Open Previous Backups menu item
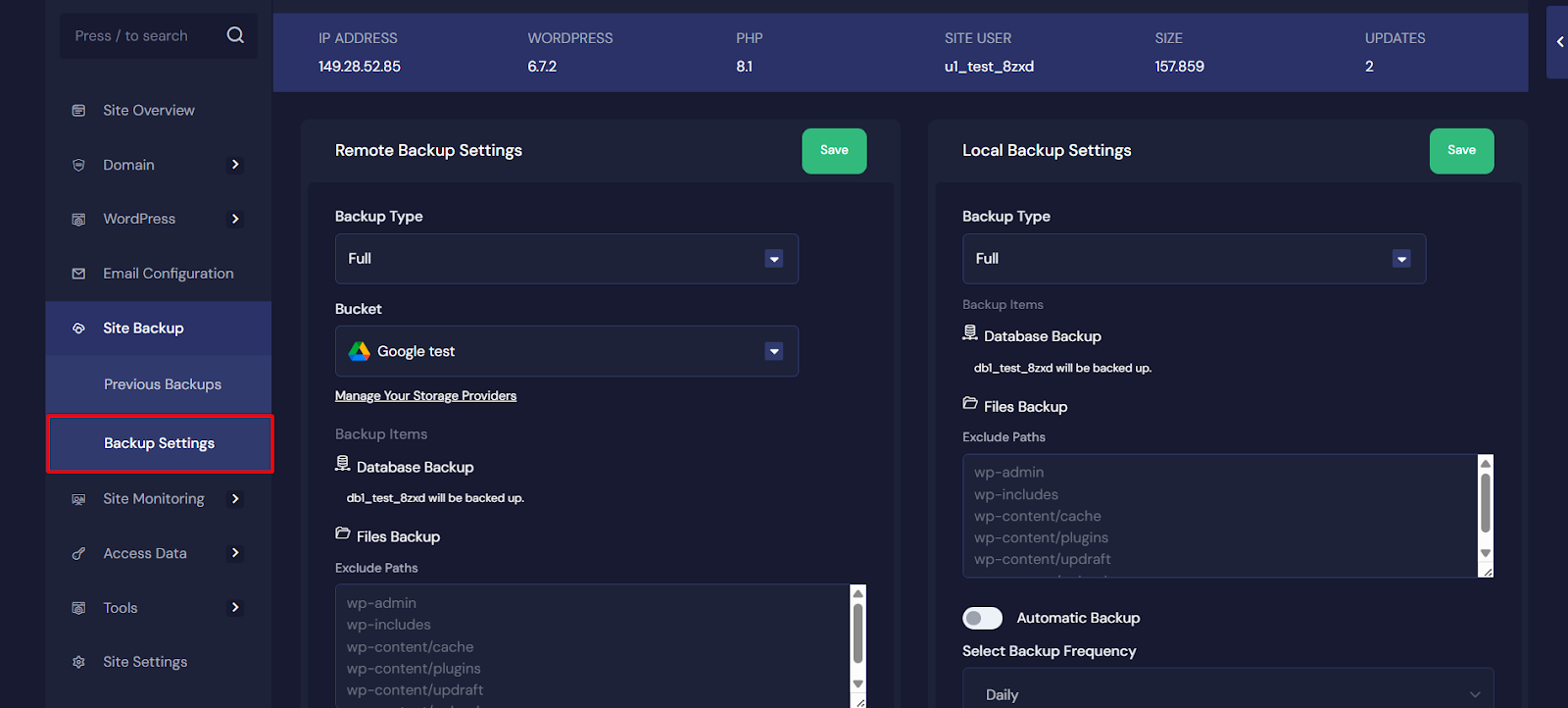1568x708 pixels. click(x=163, y=384)
